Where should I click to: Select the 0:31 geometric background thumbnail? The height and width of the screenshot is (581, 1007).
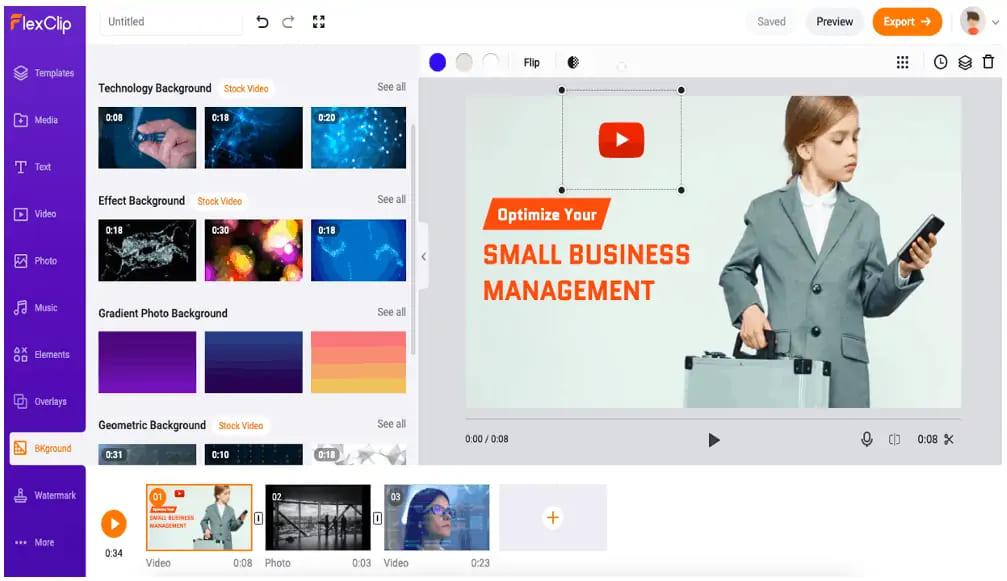[147, 455]
